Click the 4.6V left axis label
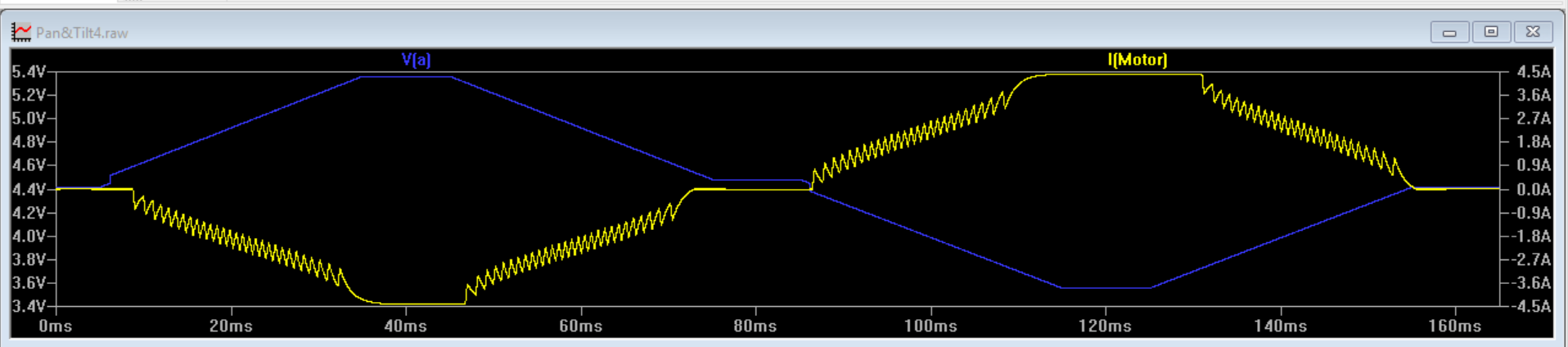 click(29, 165)
